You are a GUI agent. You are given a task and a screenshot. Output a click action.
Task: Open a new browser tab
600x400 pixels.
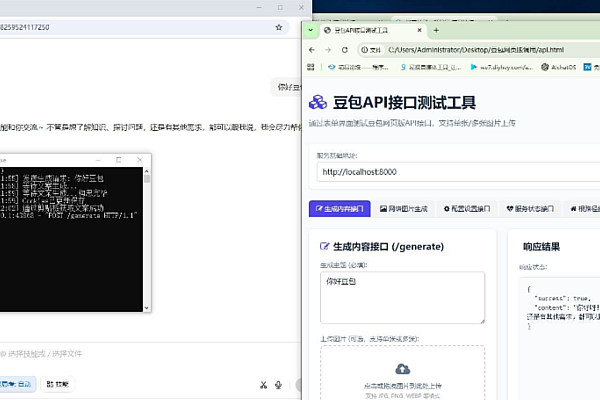pyautogui.click(x=436, y=30)
